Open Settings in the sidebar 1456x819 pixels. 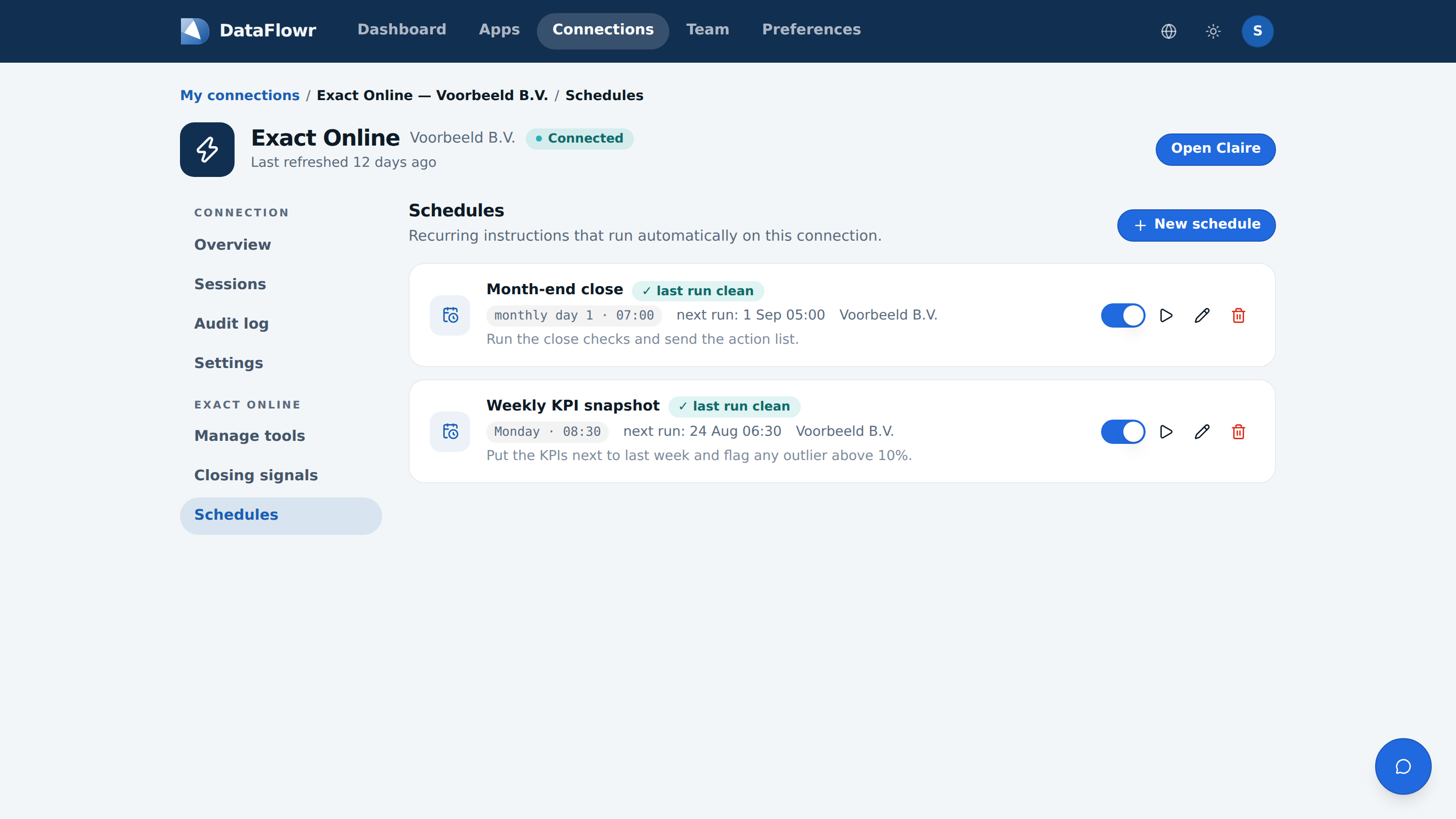tap(281, 363)
